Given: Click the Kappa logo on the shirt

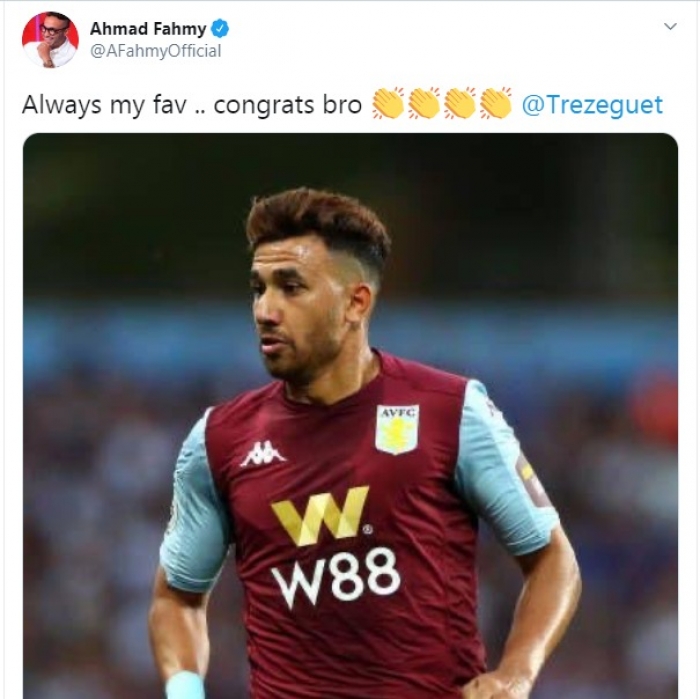Looking at the screenshot, I should point(263,453).
